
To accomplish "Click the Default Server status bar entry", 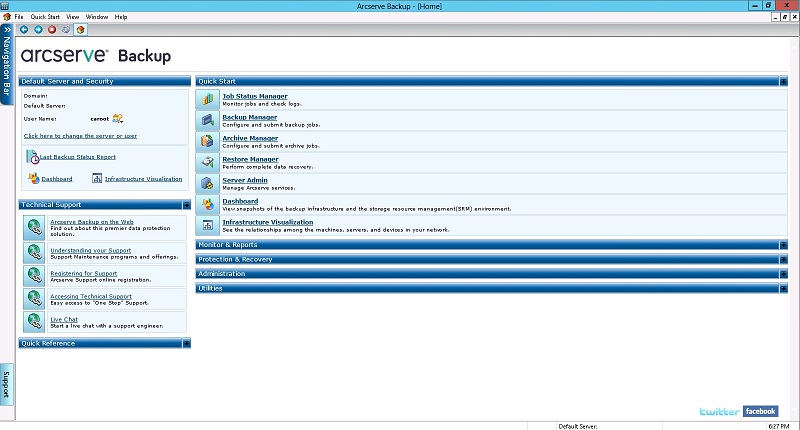I will tap(578, 426).
